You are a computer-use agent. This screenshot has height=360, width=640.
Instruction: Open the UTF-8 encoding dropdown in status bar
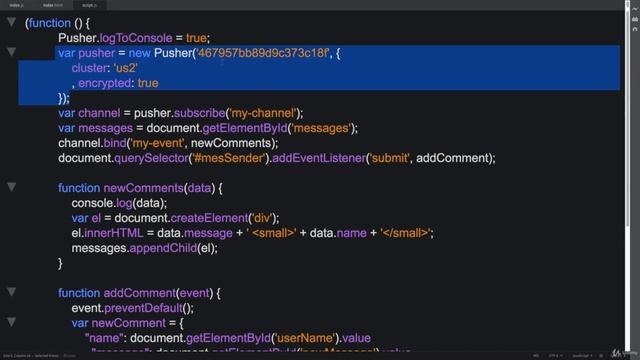[555, 356]
